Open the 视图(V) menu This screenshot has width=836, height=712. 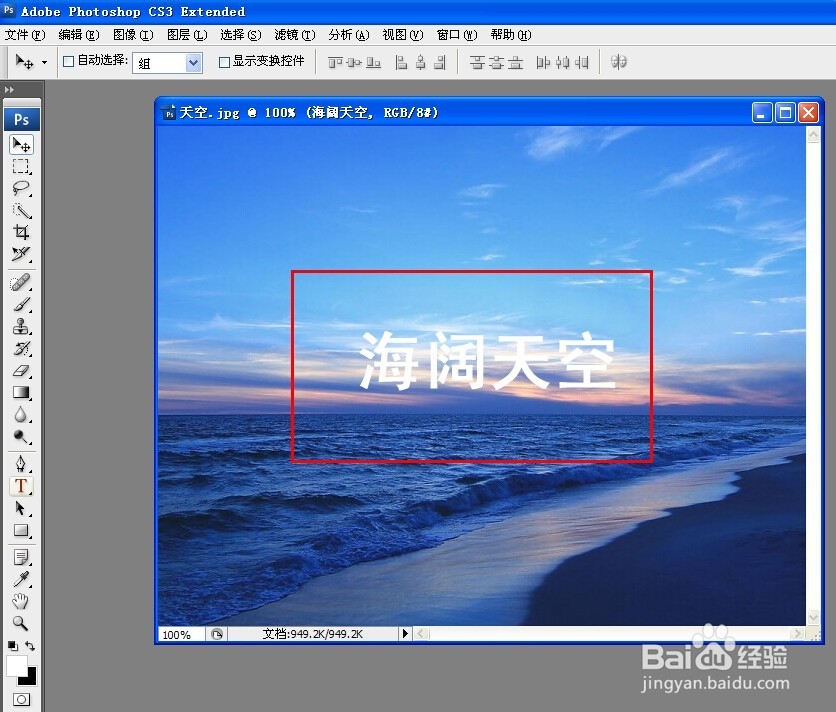[x=403, y=35]
